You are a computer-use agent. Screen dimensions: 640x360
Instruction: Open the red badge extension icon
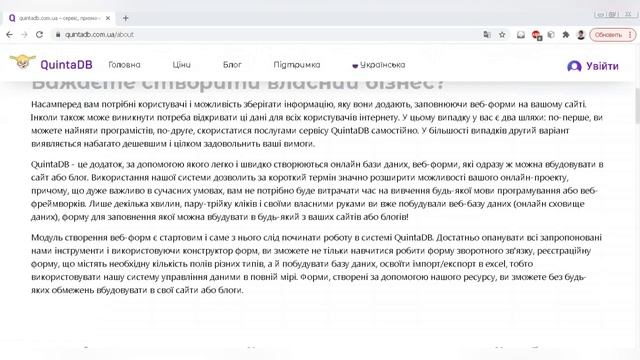tap(536, 35)
